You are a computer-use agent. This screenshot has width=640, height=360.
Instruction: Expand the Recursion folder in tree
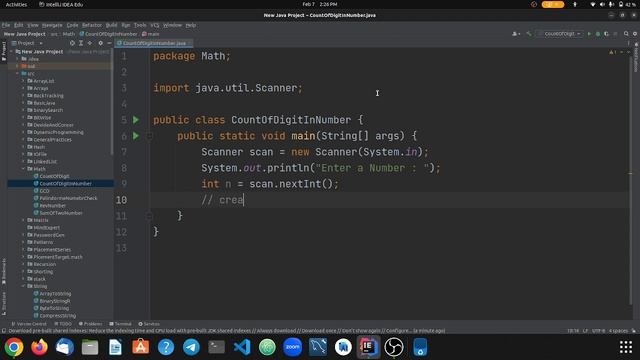pyautogui.click(x=23, y=264)
